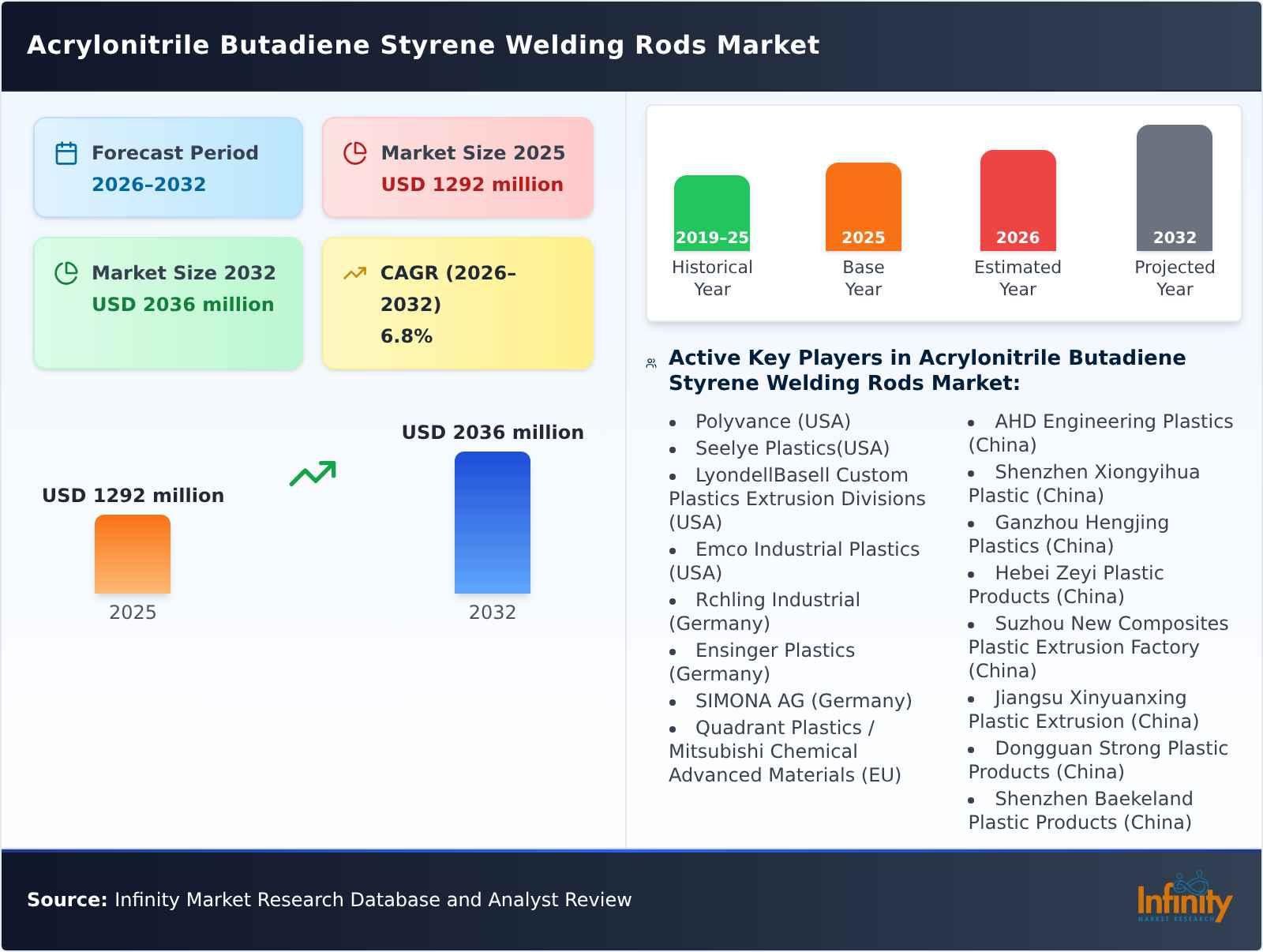The image size is (1263, 952).
Task: Click the Forecast Period card
Action: [x=168, y=166]
